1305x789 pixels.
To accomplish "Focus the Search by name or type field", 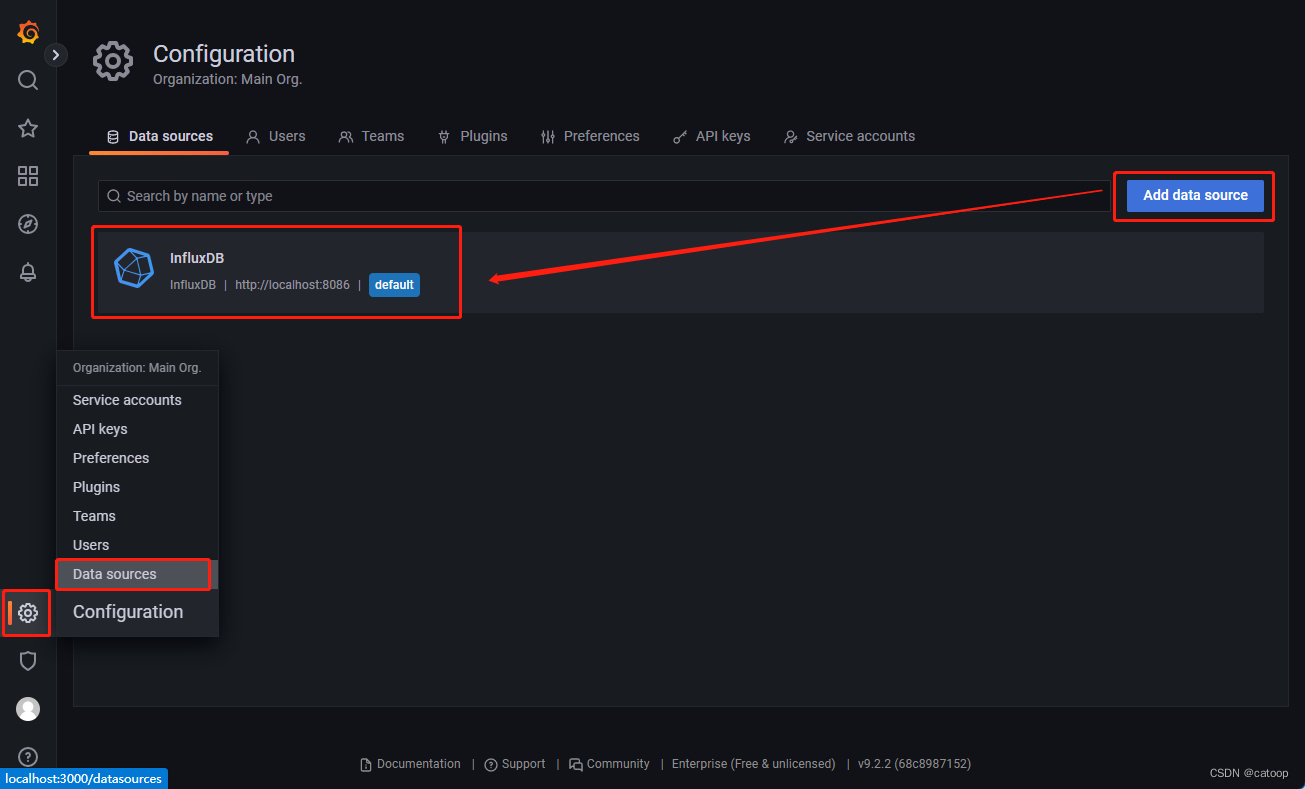I will (x=604, y=196).
